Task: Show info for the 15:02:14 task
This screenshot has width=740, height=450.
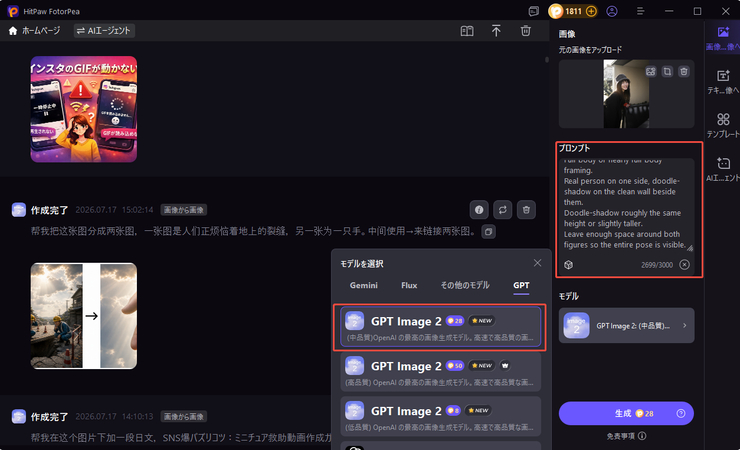Action: click(479, 210)
